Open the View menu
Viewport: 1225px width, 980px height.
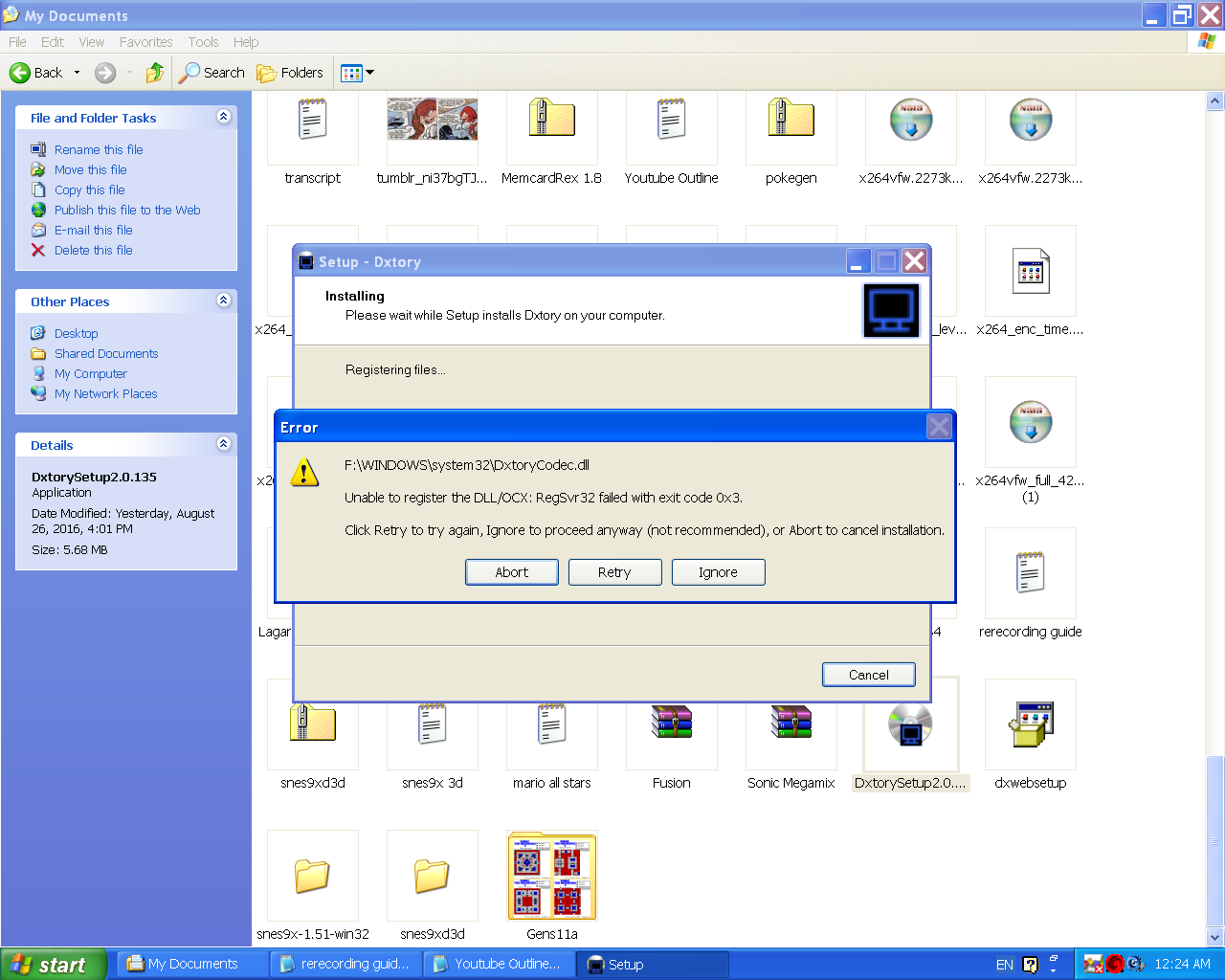point(92,42)
